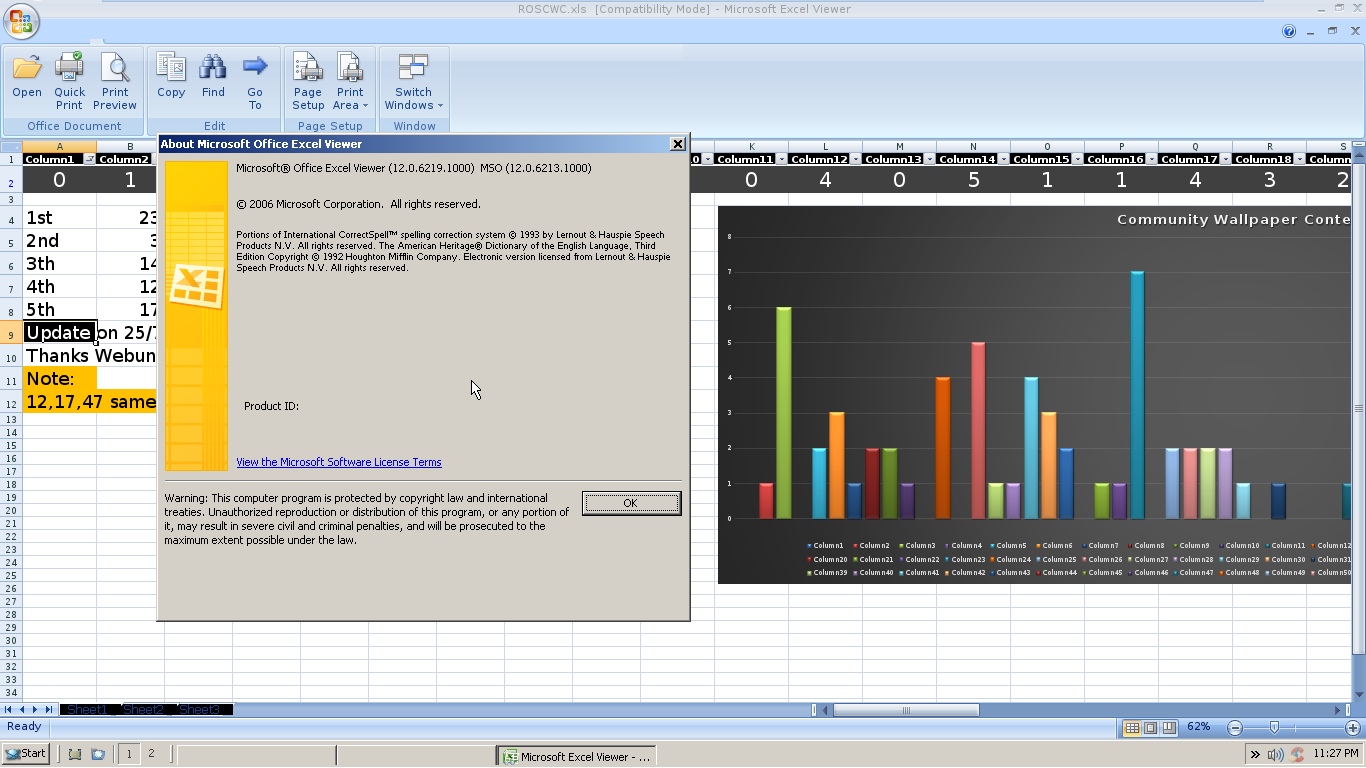
Task: Expand hidden tray icons chevron
Action: click(1254, 755)
